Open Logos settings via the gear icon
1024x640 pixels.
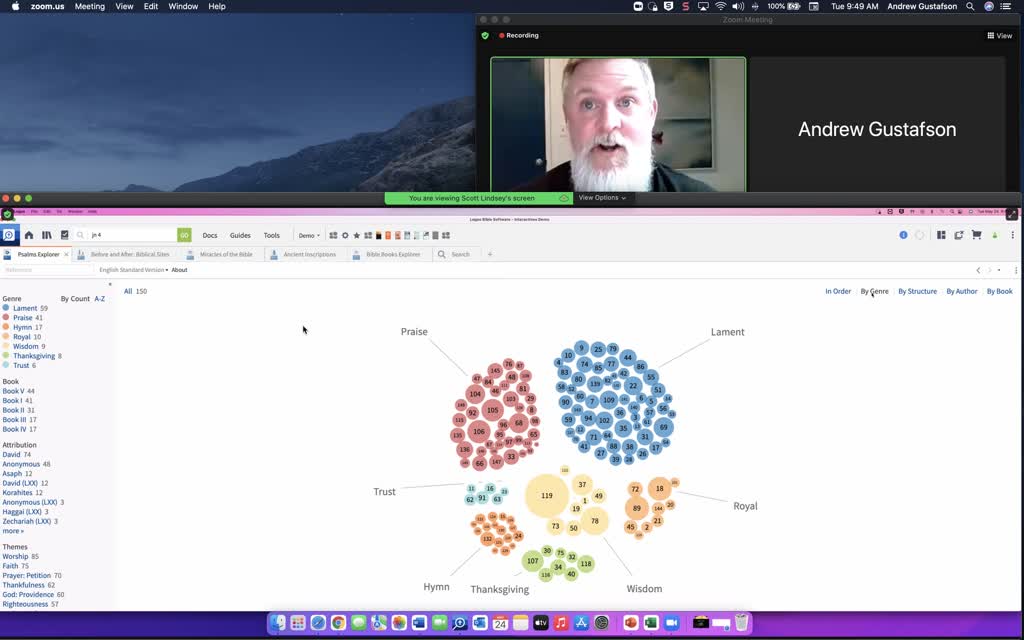click(x=345, y=235)
